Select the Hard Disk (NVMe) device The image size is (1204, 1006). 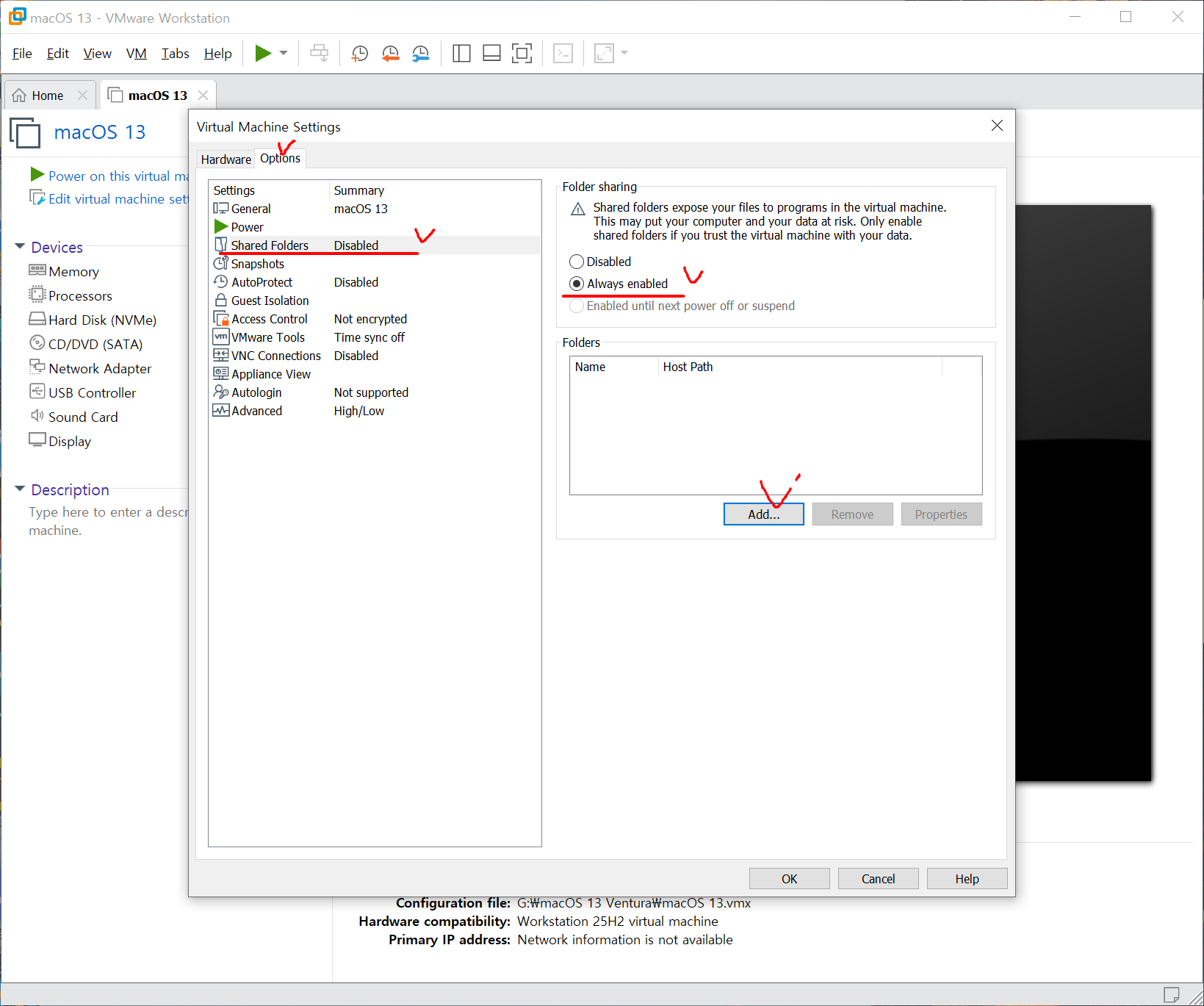[93, 320]
